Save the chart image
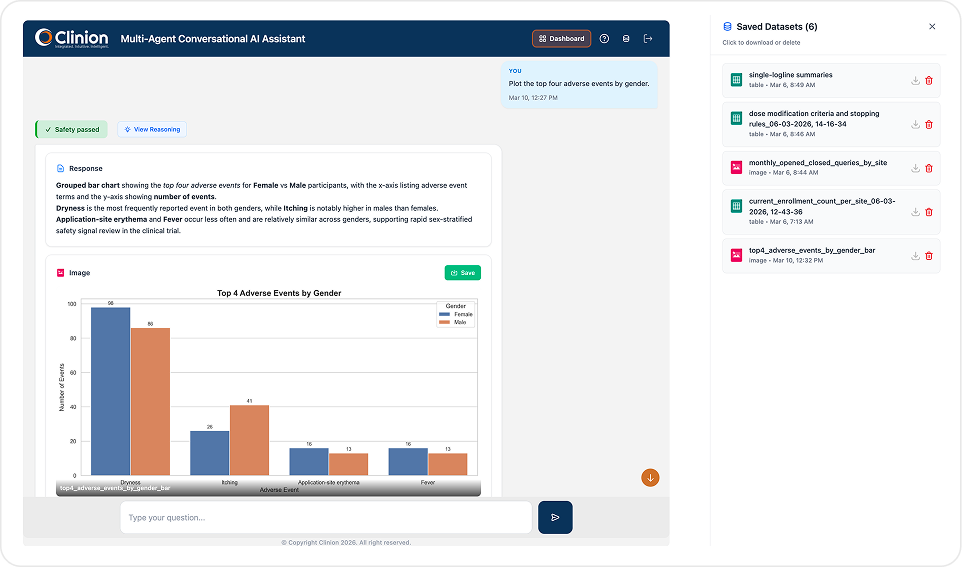The image size is (962, 567). tap(462, 272)
